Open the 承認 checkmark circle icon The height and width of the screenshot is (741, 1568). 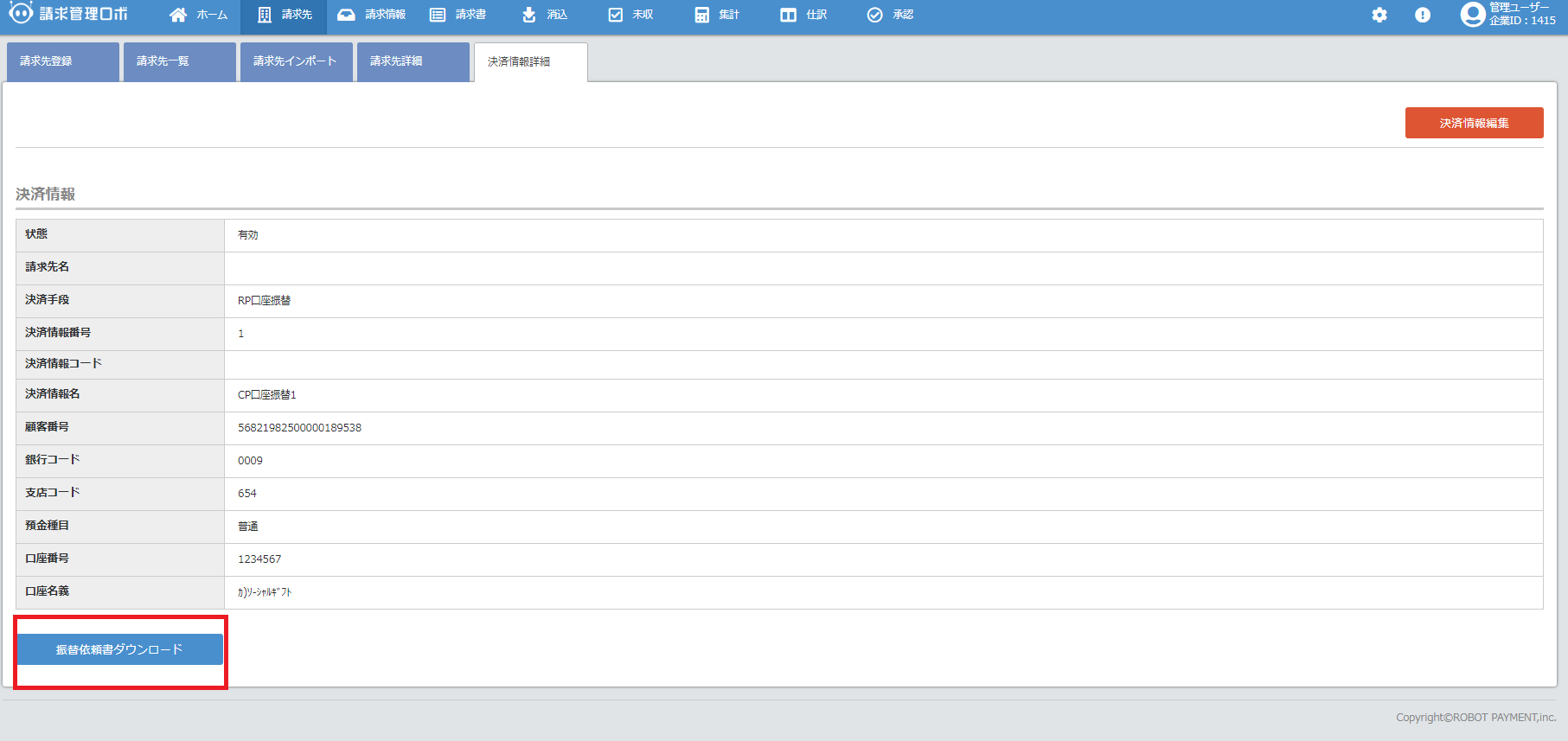(875, 15)
